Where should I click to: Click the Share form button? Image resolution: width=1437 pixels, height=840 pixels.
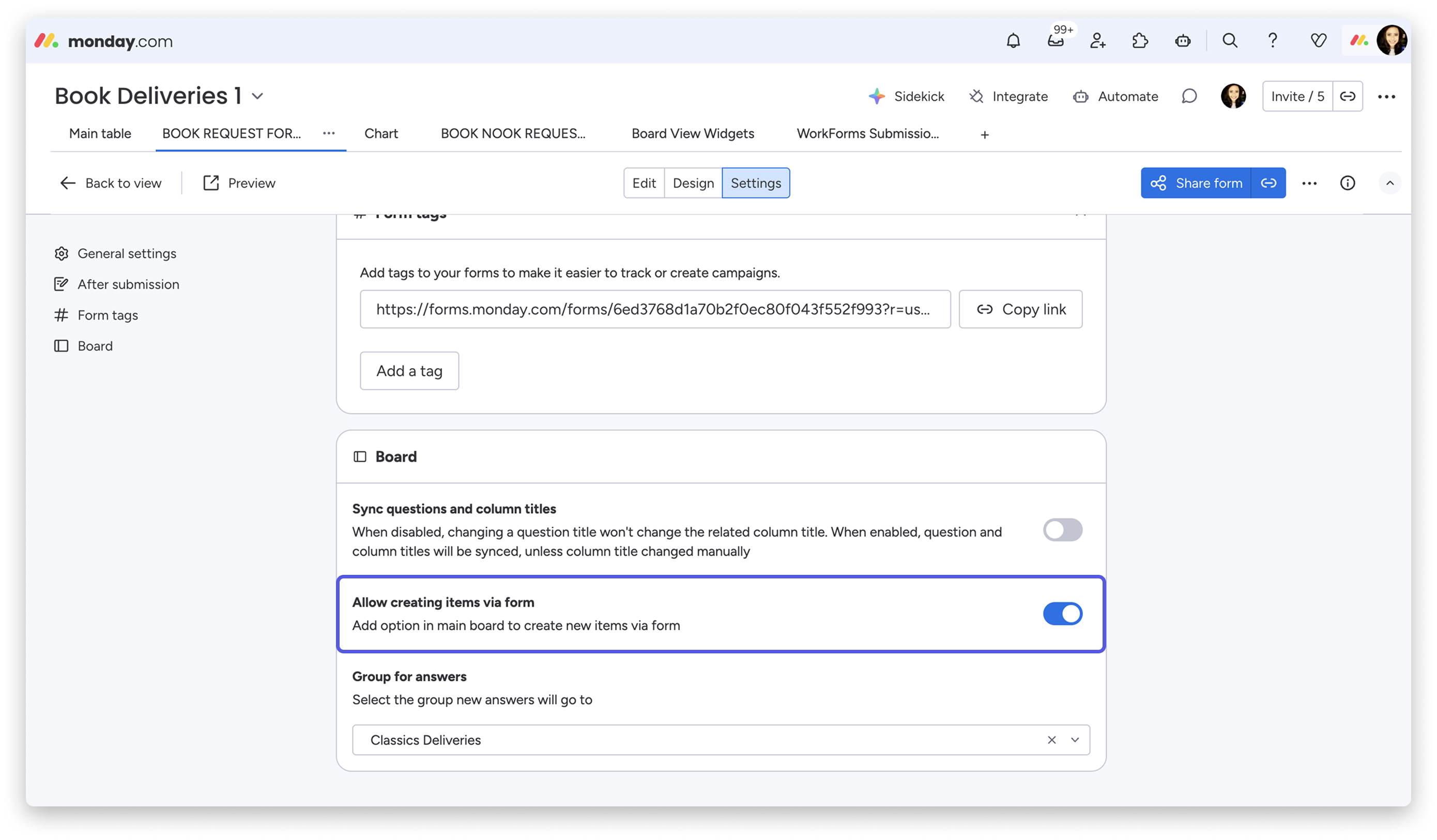click(x=1196, y=183)
